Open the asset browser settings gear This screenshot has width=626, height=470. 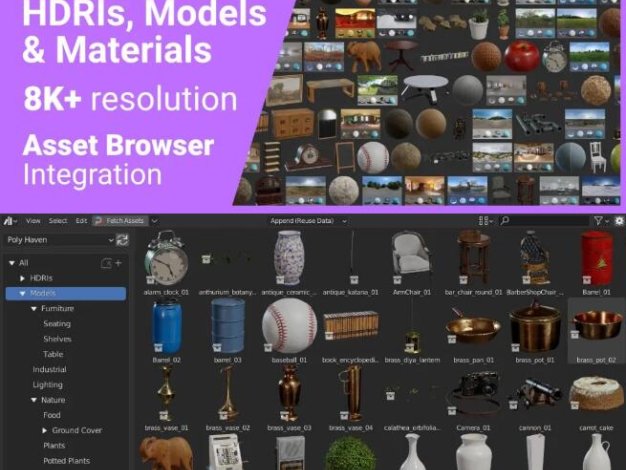[x=619, y=221]
